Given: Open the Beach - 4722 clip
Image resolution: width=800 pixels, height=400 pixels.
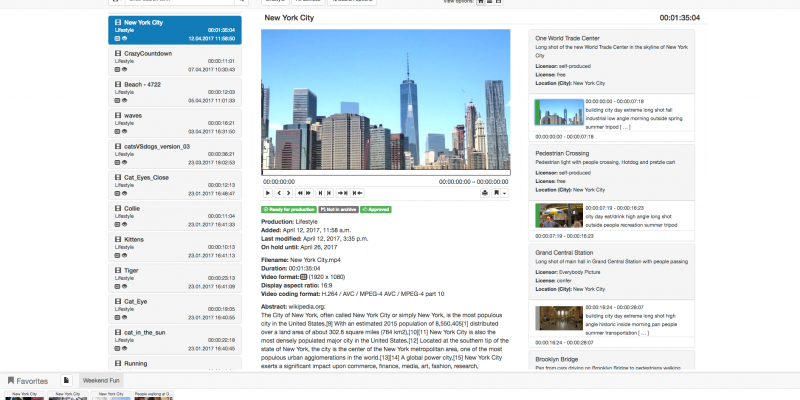Looking at the screenshot, I should tap(175, 92).
